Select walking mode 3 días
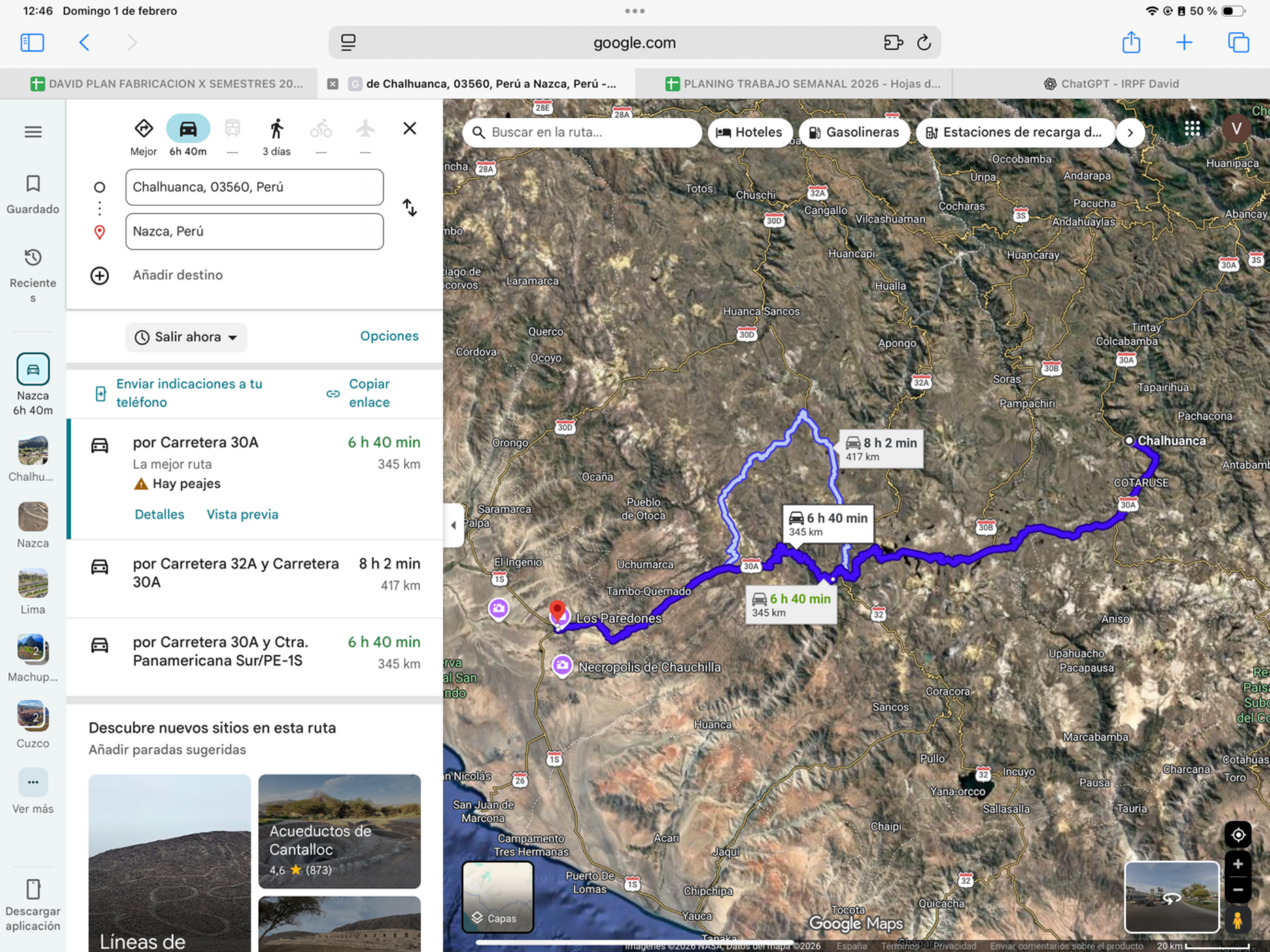 (x=277, y=138)
